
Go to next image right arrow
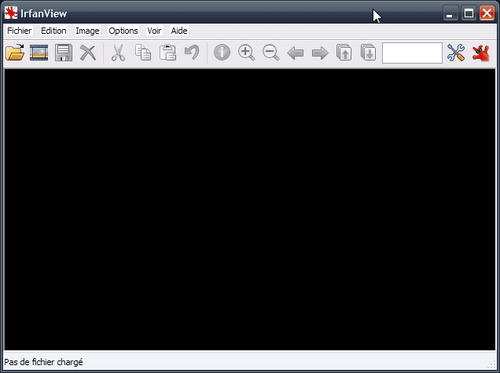coord(320,53)
